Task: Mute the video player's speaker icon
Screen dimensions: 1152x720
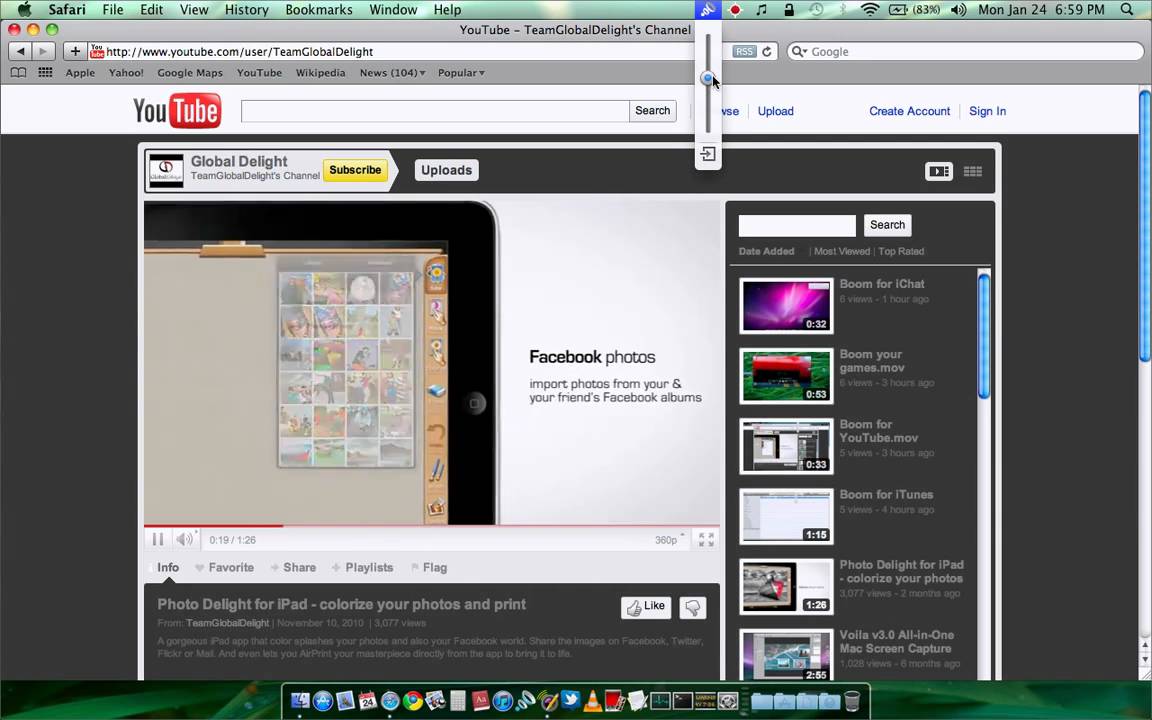Action: pyautogui.click(x=184, y=539)
